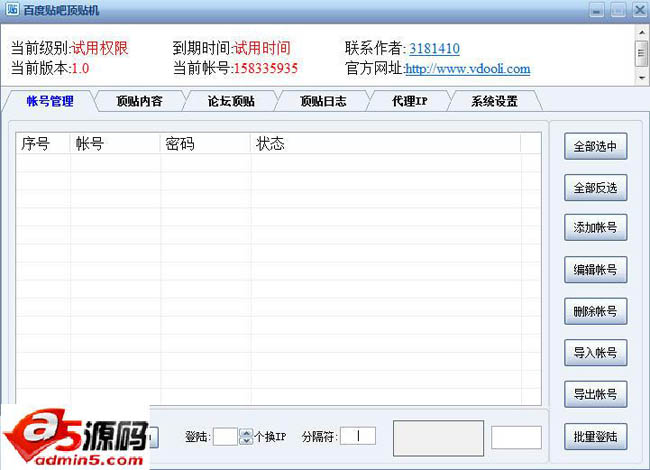Viewport: 650px width, 470px height.
Task: Click the gray captcha image box
Action: 439,438
